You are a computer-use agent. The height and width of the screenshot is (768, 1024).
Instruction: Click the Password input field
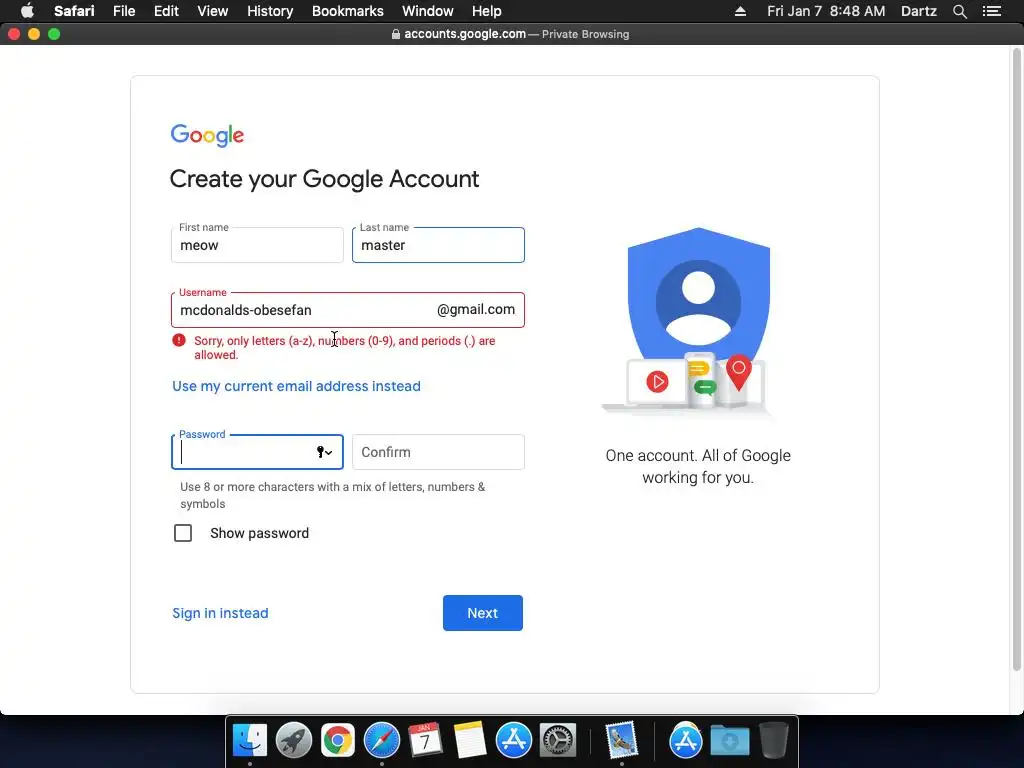tap(257, 452)
